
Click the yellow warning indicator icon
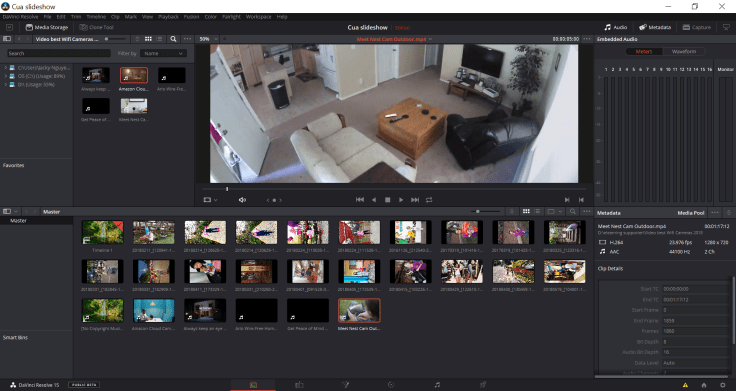[685, 385]
